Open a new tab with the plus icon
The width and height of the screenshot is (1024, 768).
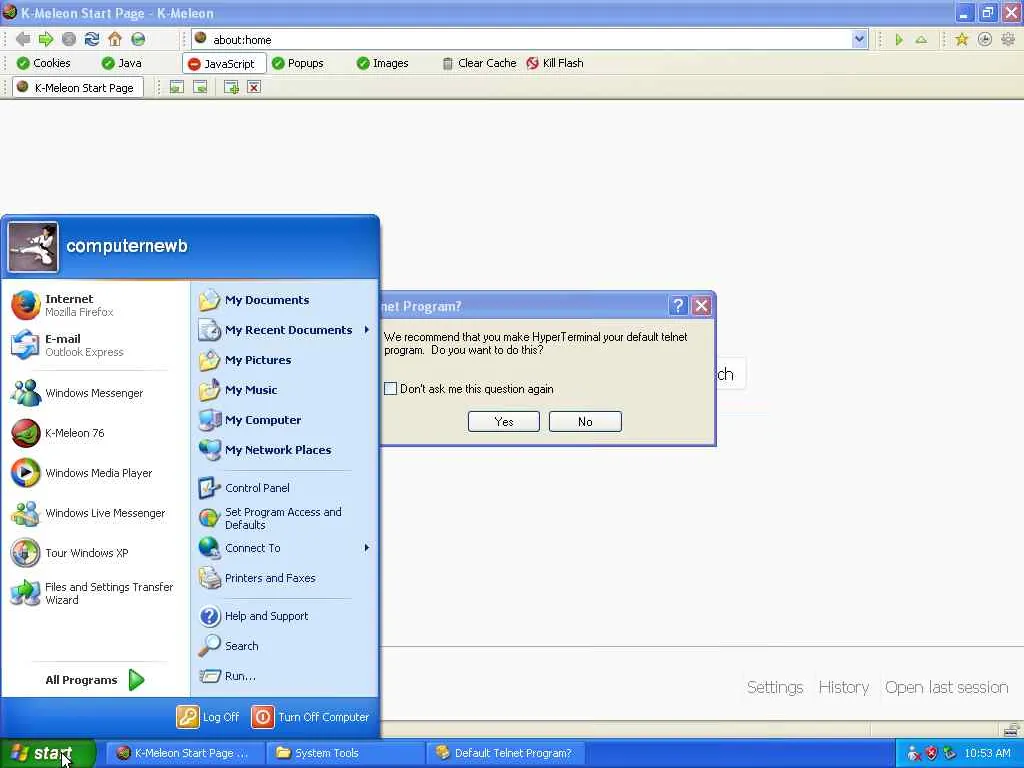(231, 87)
